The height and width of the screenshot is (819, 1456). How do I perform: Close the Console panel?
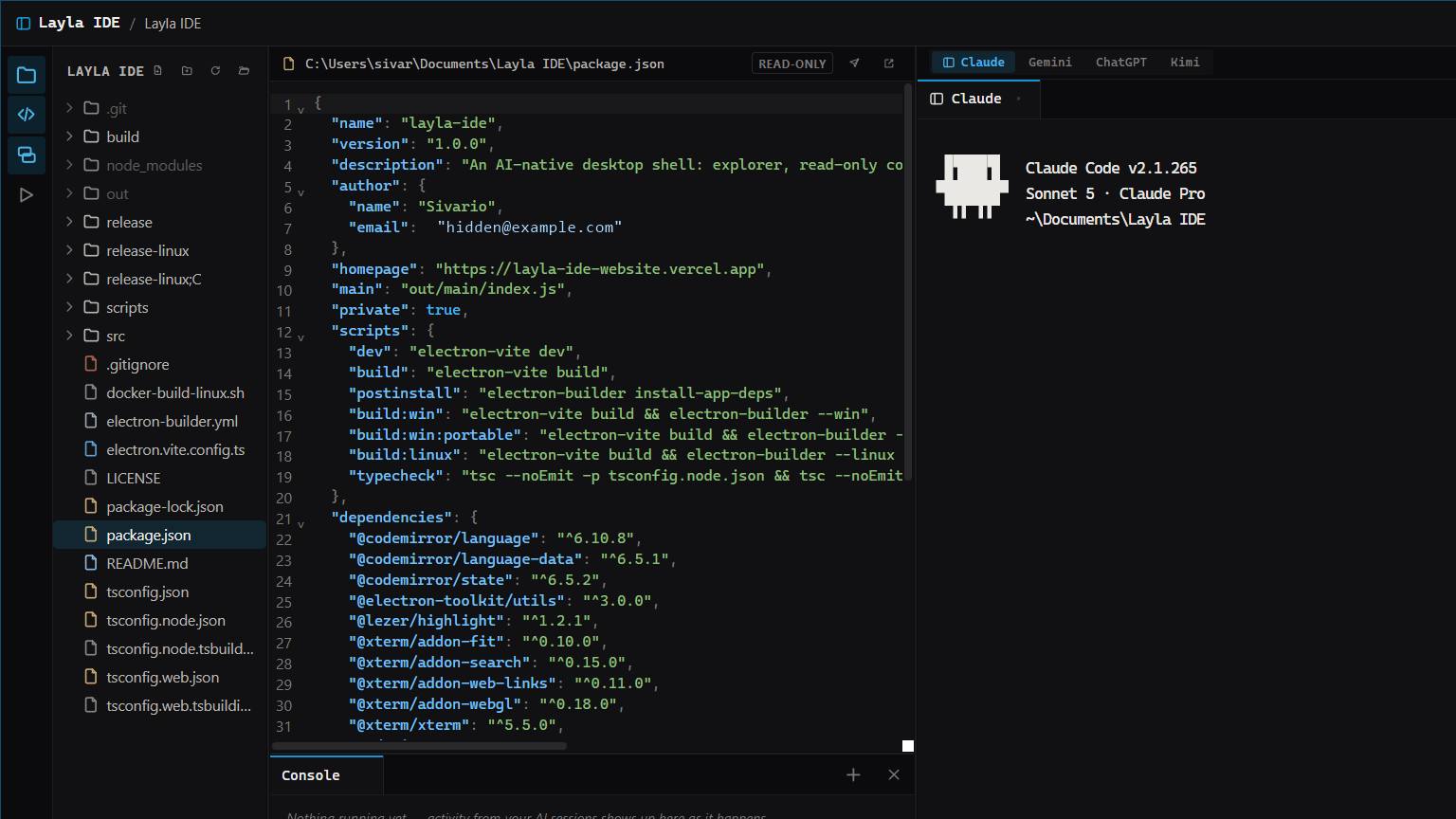coord(894,774)
